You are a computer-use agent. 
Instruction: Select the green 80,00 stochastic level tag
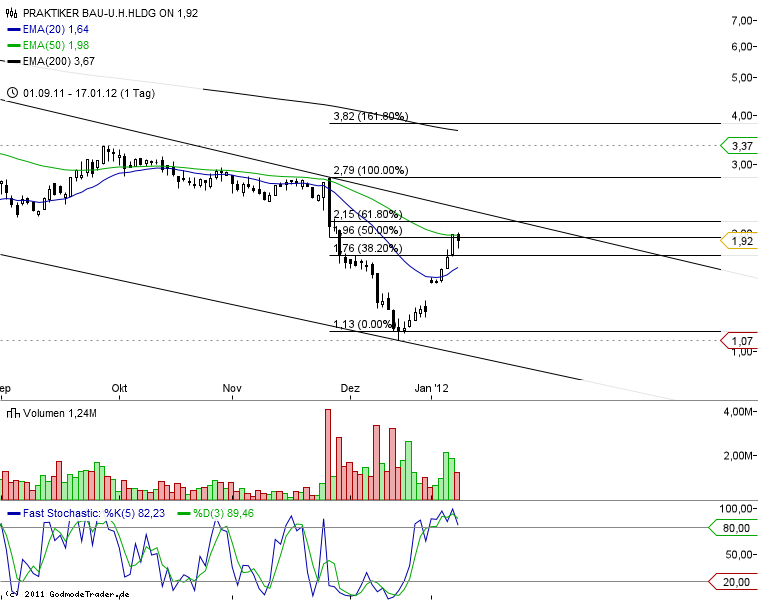click(x=732, y=528)
